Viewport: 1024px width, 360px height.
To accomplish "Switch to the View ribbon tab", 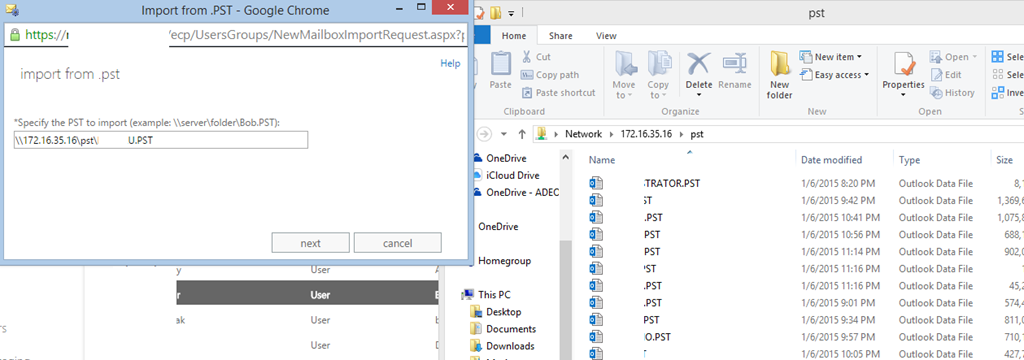I will pyautogui.click(x=606, y=36).
